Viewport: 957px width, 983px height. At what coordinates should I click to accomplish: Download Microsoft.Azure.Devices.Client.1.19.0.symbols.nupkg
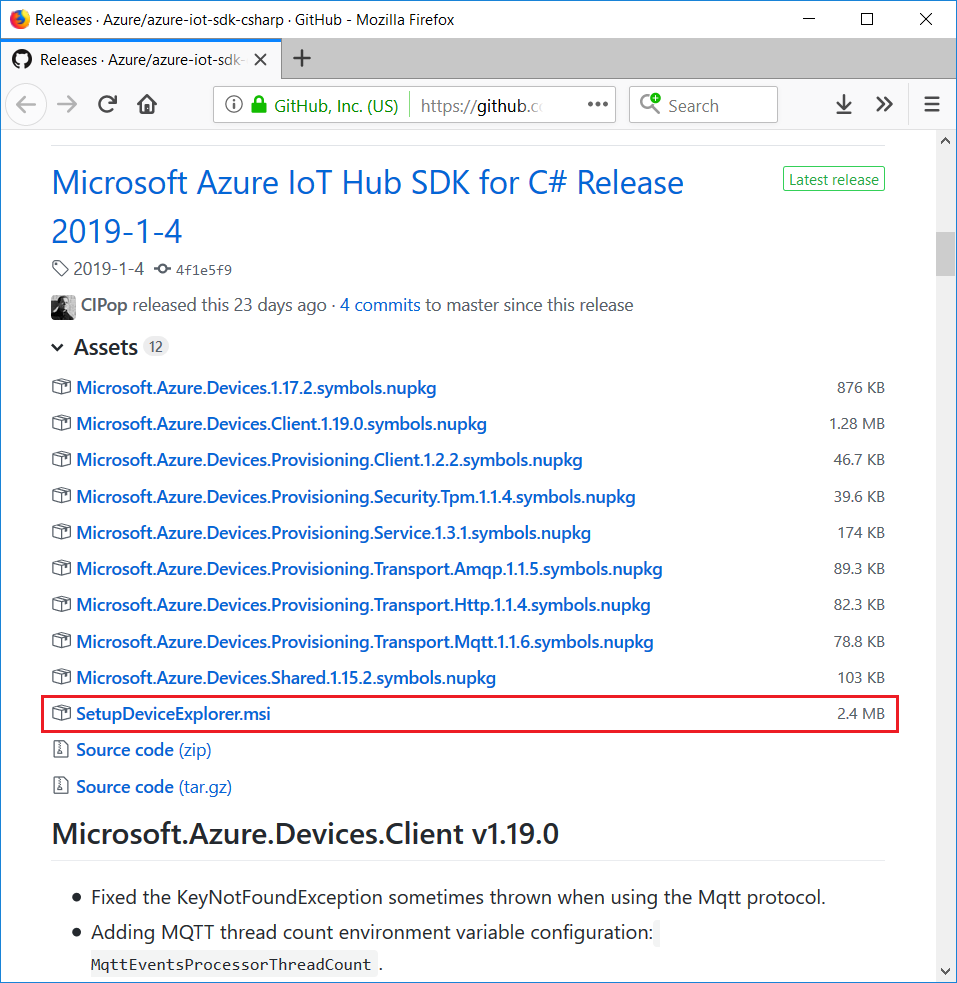(281, 424)
